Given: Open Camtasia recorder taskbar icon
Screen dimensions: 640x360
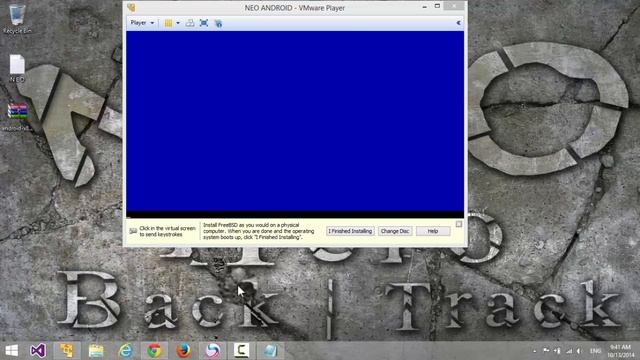Looking at the screenshot, I should coord(241,351).
